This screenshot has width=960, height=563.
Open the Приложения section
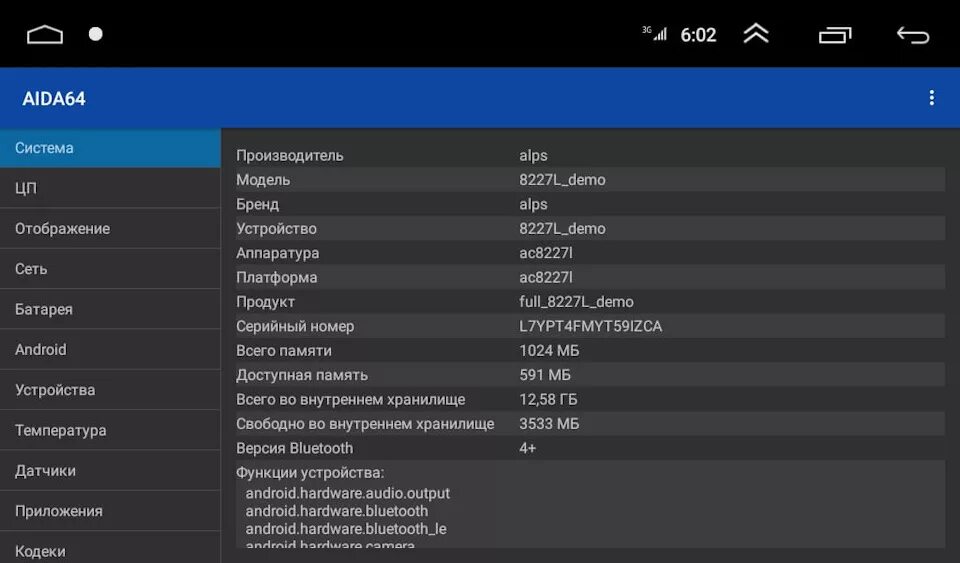pos(110,511)
